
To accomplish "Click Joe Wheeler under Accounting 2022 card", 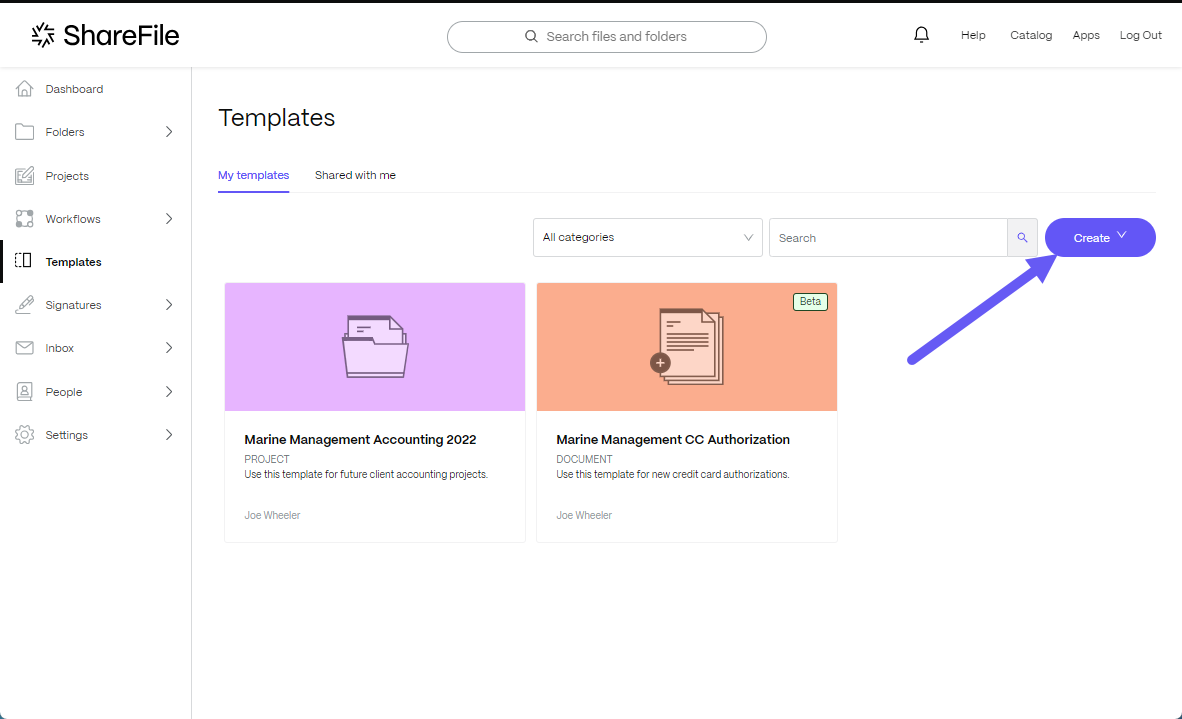I will (x=272, y=516).
